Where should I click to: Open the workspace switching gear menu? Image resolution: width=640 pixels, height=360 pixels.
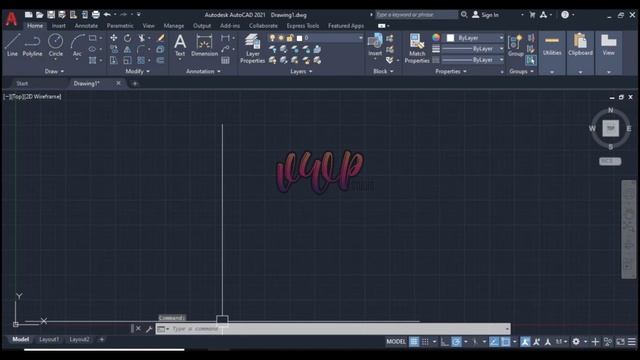coord(576,342)
